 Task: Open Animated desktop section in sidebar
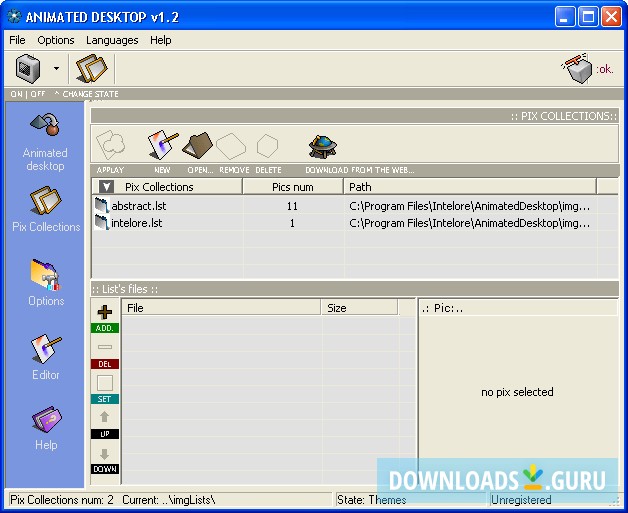(x=45, y=143)
